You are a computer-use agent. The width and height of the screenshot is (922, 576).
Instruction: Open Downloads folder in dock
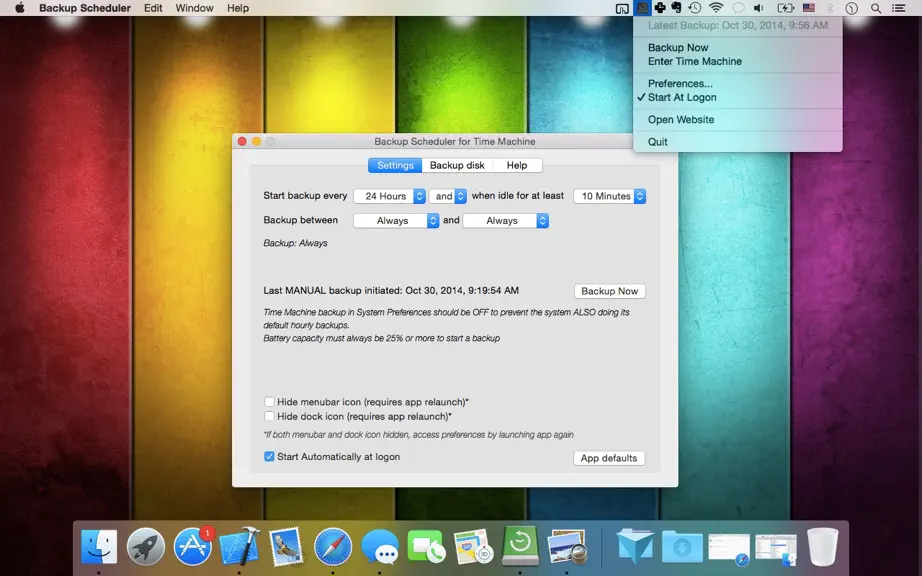(x=682, y=547)
